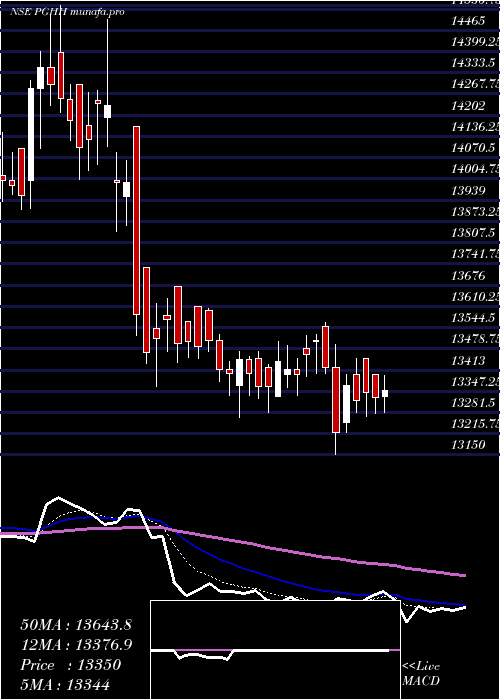Select the 14070.5 price axis label
The width and height of the screenshot is (500, 700).
473,148
